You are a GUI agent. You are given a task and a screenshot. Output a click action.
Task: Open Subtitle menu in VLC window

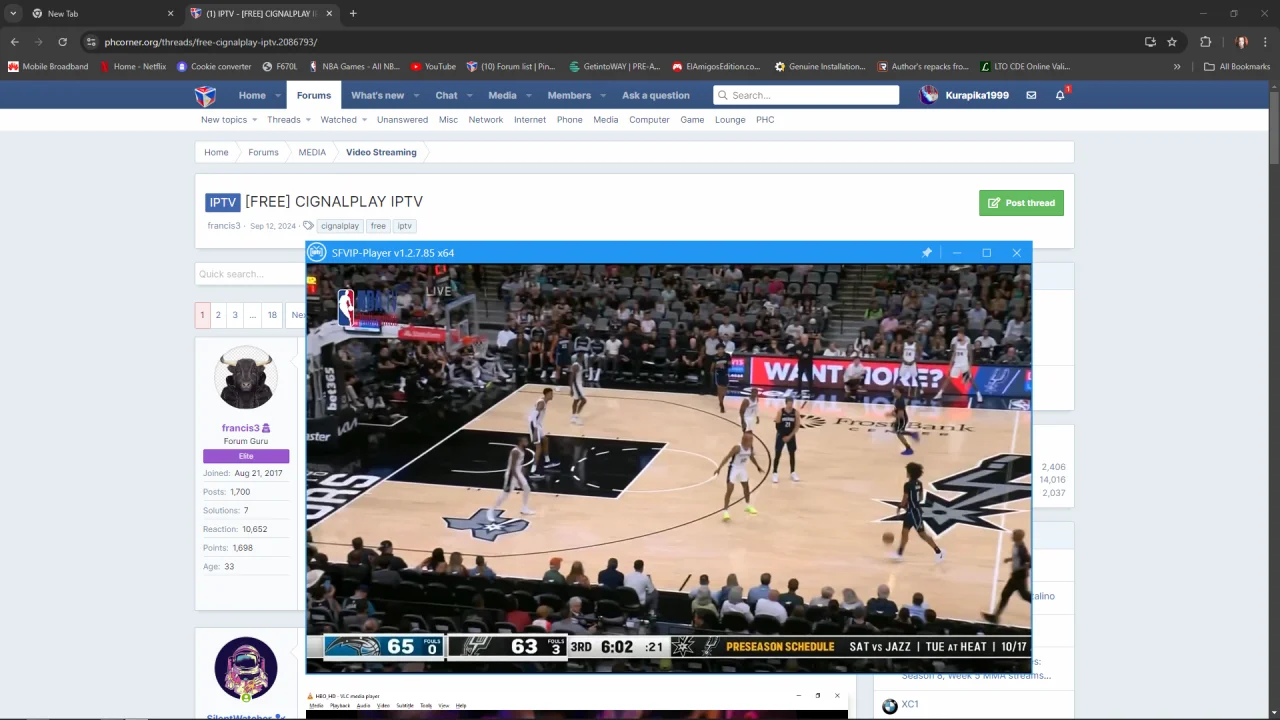point(405,706)
